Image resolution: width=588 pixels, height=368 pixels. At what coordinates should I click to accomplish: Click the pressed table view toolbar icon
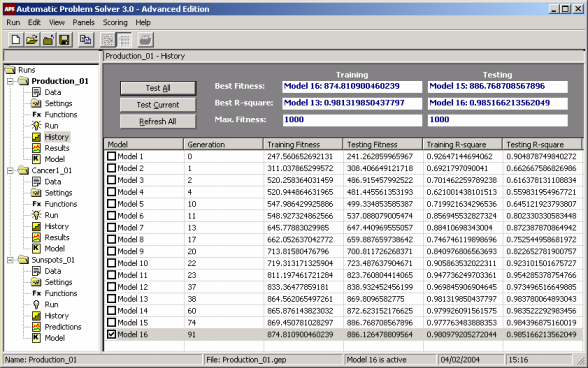[x=124, y=39]
